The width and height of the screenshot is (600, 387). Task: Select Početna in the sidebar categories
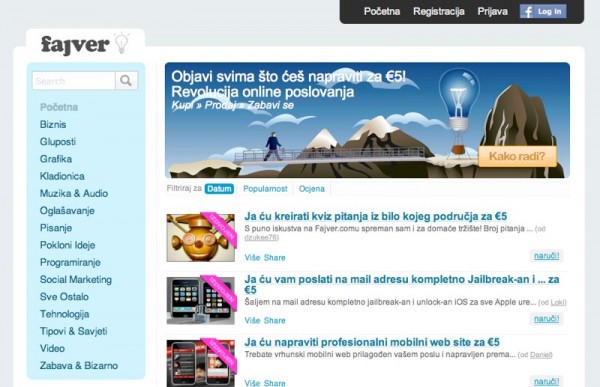(x=59, y=107)
